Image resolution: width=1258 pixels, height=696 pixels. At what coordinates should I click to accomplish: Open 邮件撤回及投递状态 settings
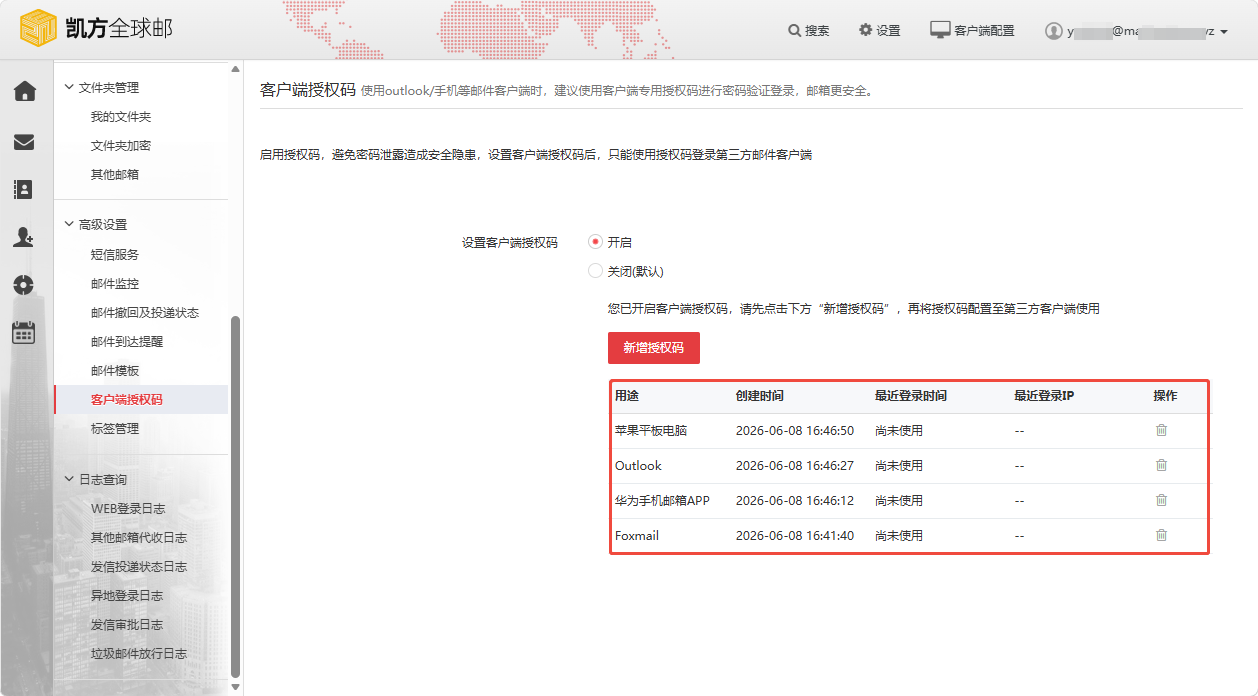pyautogui.click(x=145, y=313)
